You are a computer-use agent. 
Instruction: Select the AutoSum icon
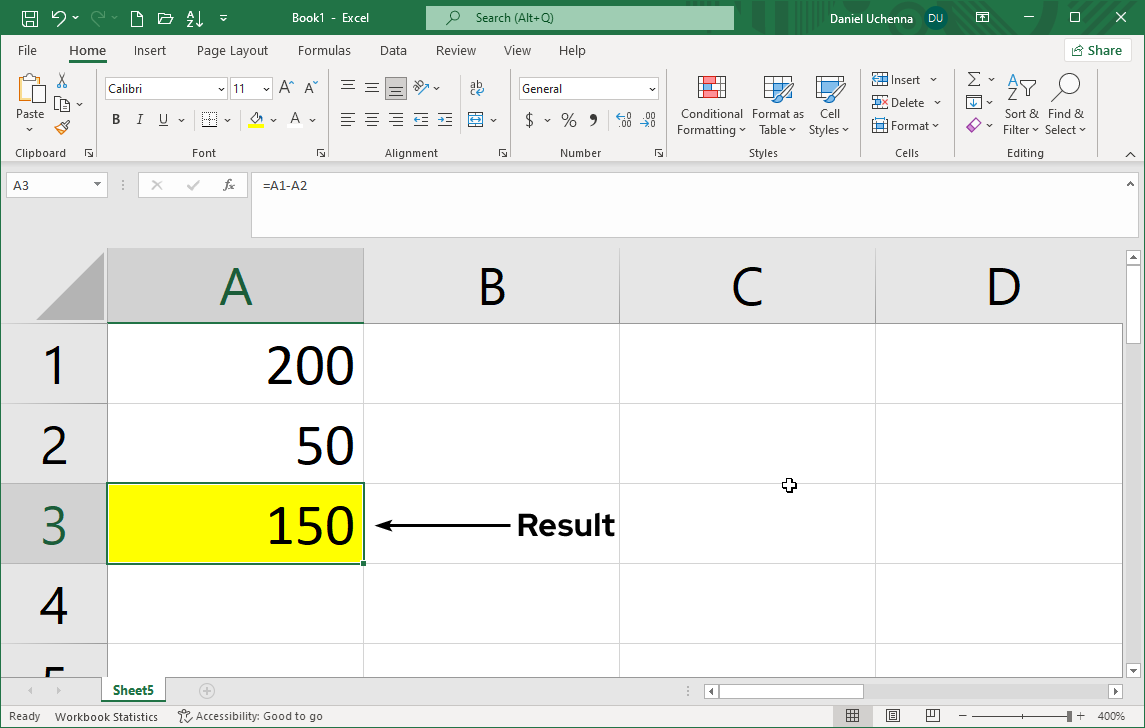tap(974, 79)
